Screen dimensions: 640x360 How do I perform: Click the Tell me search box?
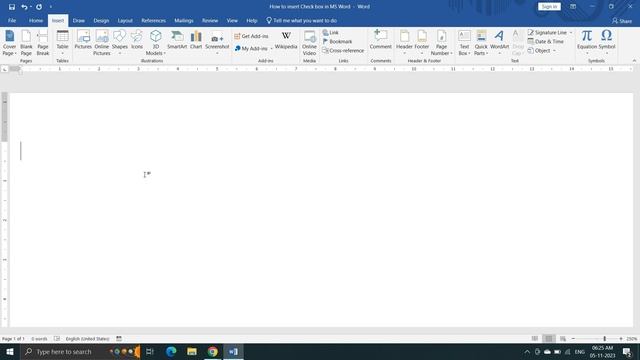pyautogui.click(x=302, y=20)
